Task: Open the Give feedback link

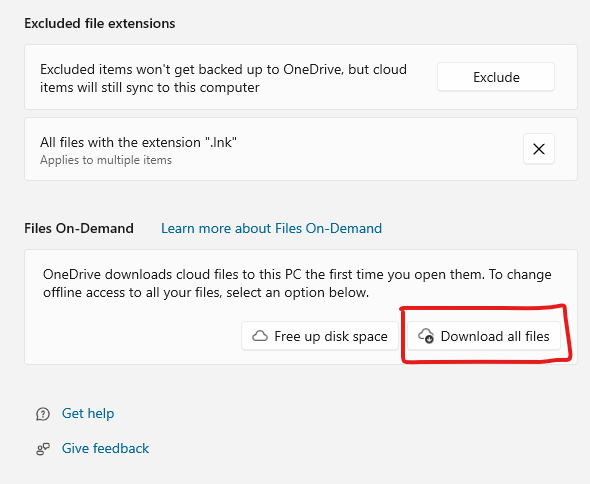Action: click(x=105, y=448)
